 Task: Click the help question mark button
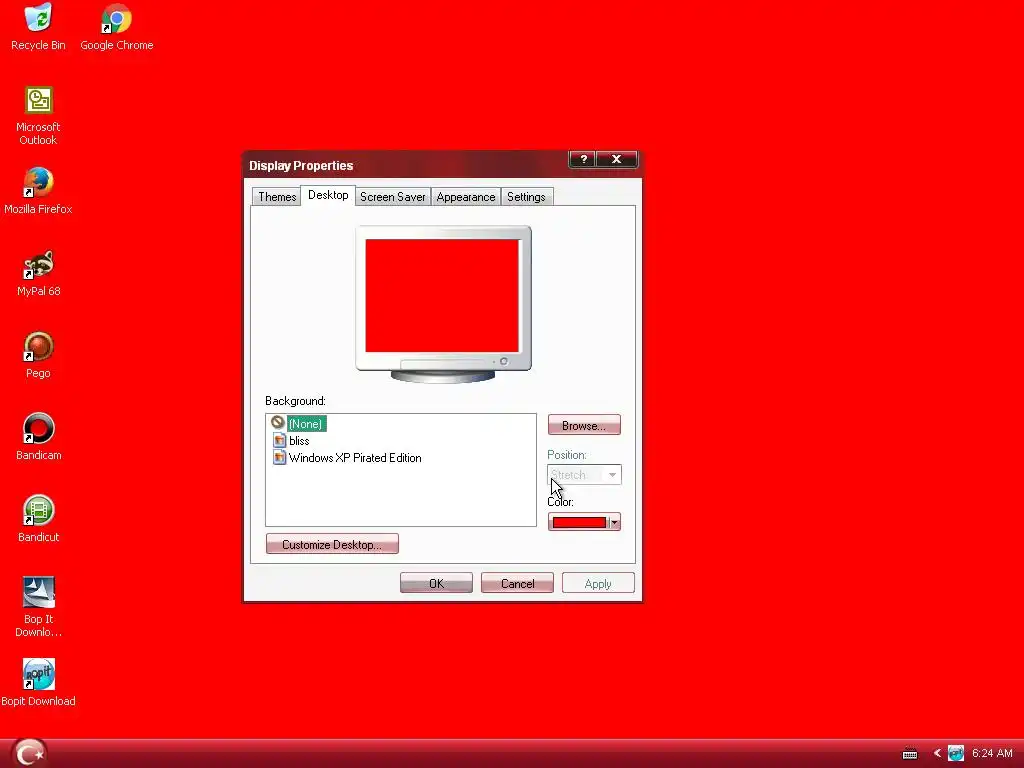coord(583,159)
